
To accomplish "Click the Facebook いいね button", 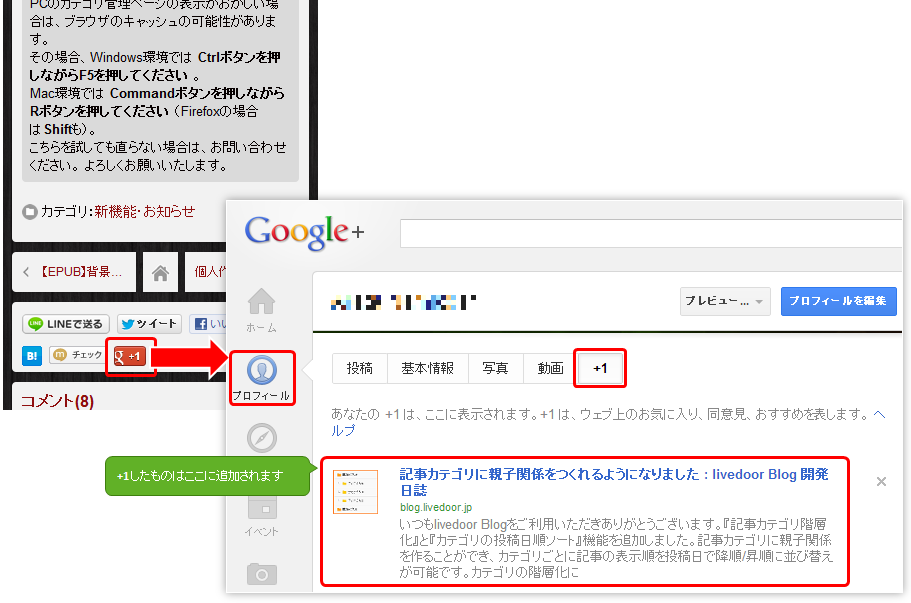I will pos(207,324).
